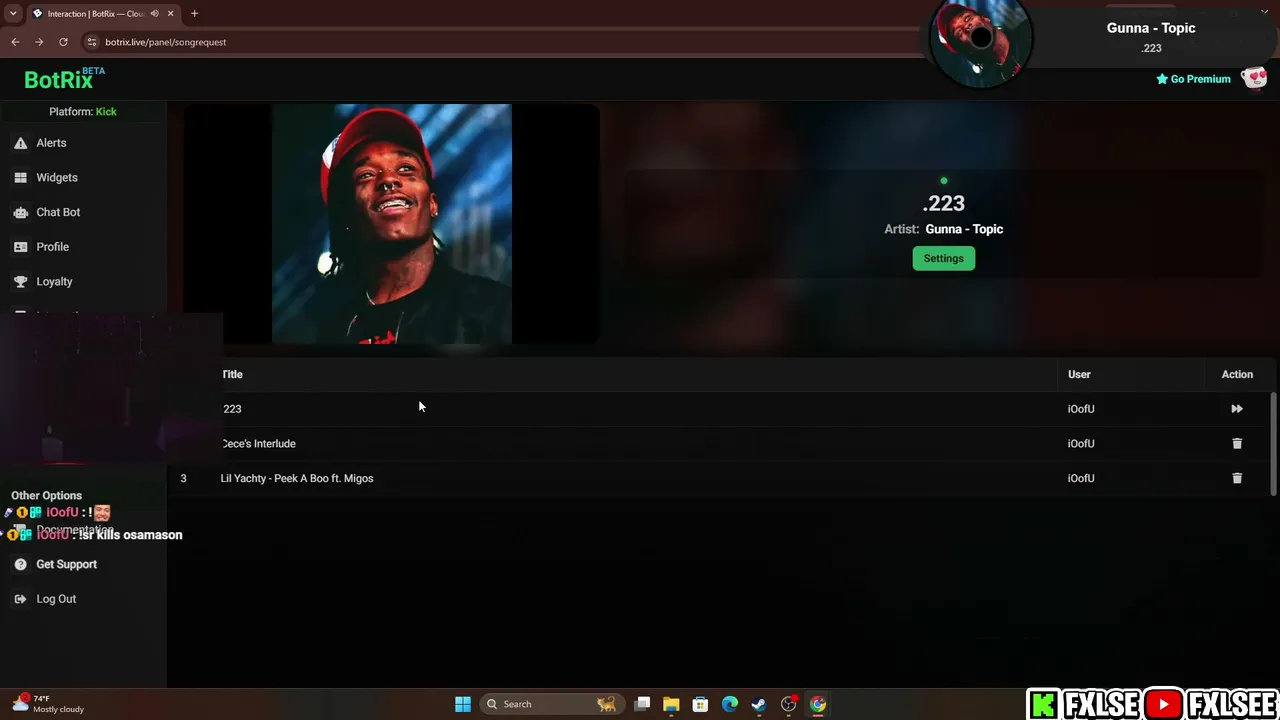This screenshot has width=1280, height=720.
Task: Click the Other Options sidebar heading
Action: click(x=46, y=496)
